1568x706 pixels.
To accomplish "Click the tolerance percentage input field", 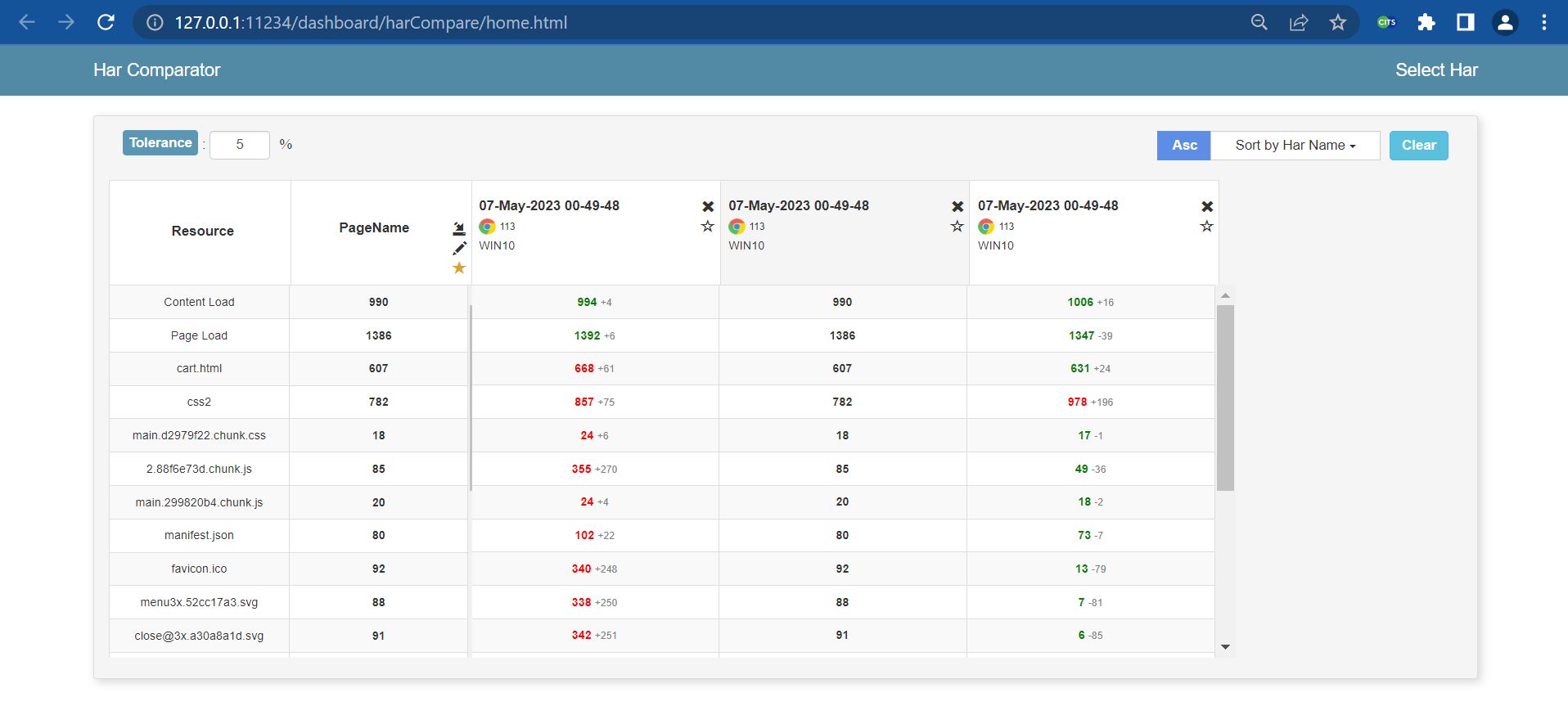I will [x=240, y=145].
